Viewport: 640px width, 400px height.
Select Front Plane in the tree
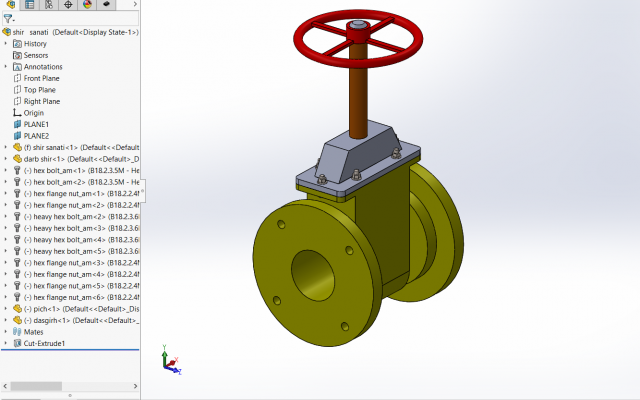[x=41, y=78]
